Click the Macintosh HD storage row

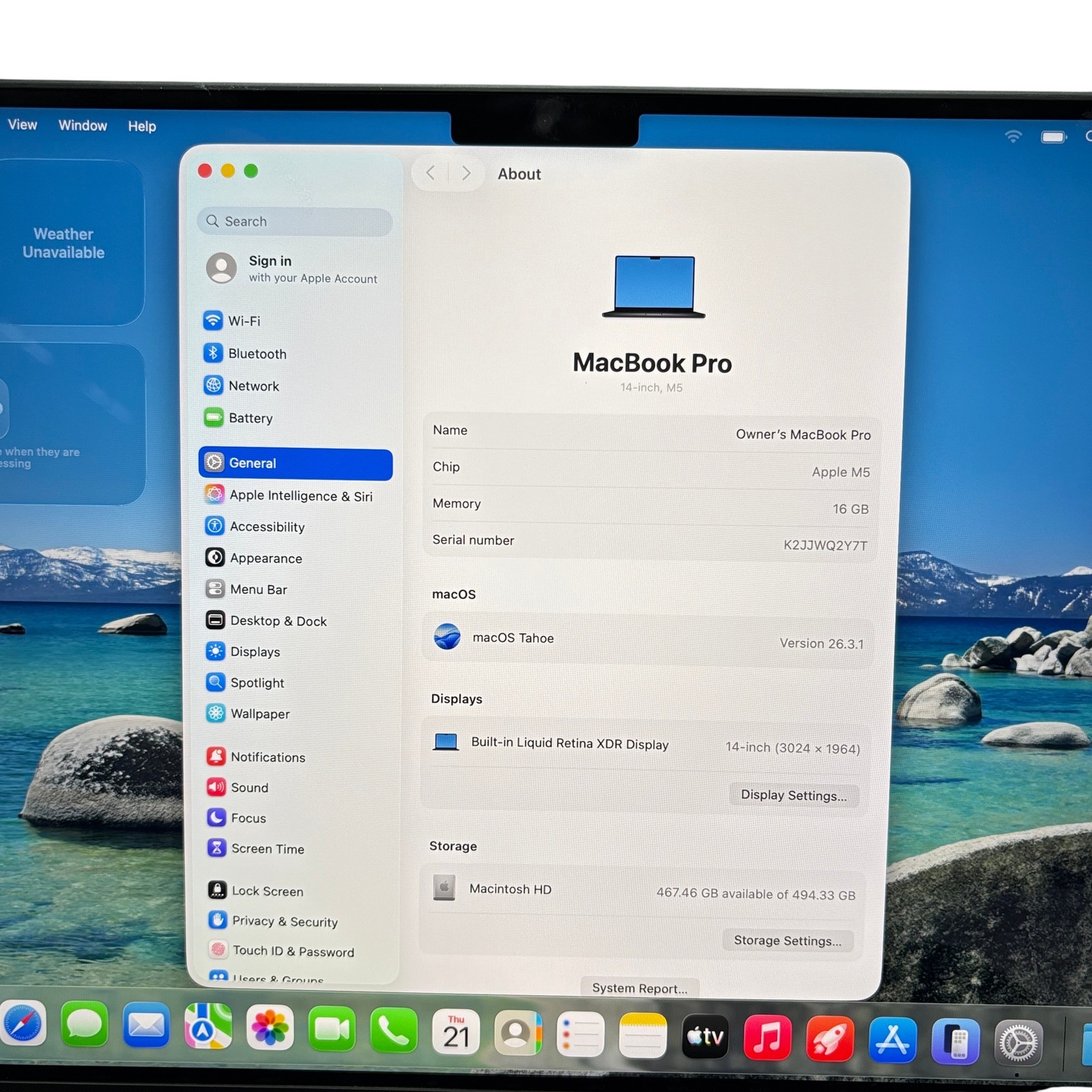pyautogui.click(x=644, y=891)
